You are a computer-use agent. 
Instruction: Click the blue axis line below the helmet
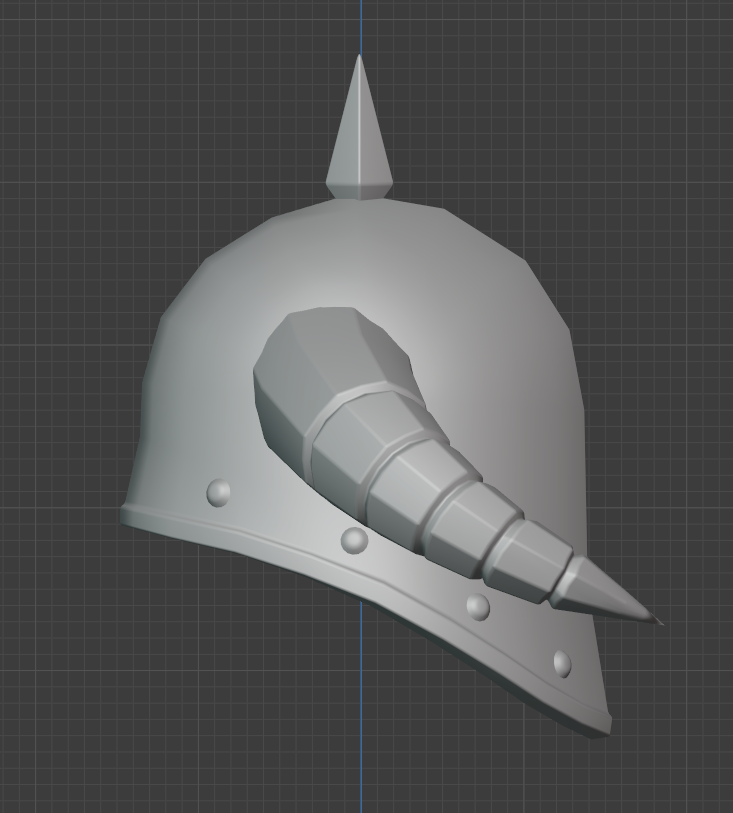[x=361, y=705]
